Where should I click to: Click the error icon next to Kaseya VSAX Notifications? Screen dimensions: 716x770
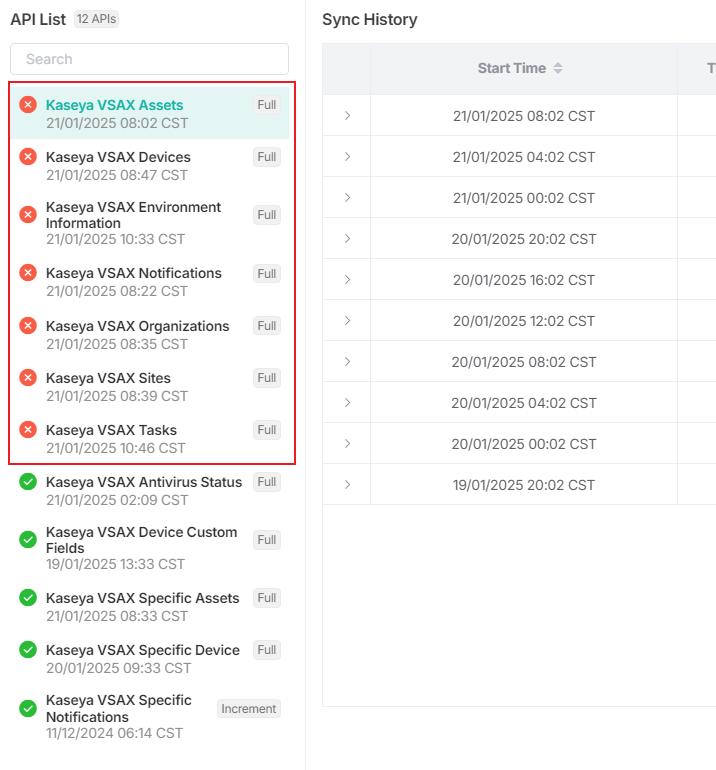click(x=28, y=272)
